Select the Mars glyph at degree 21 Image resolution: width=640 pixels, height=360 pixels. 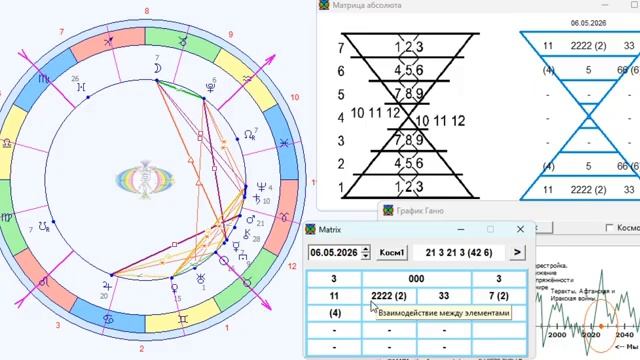(x=251, y=220)
